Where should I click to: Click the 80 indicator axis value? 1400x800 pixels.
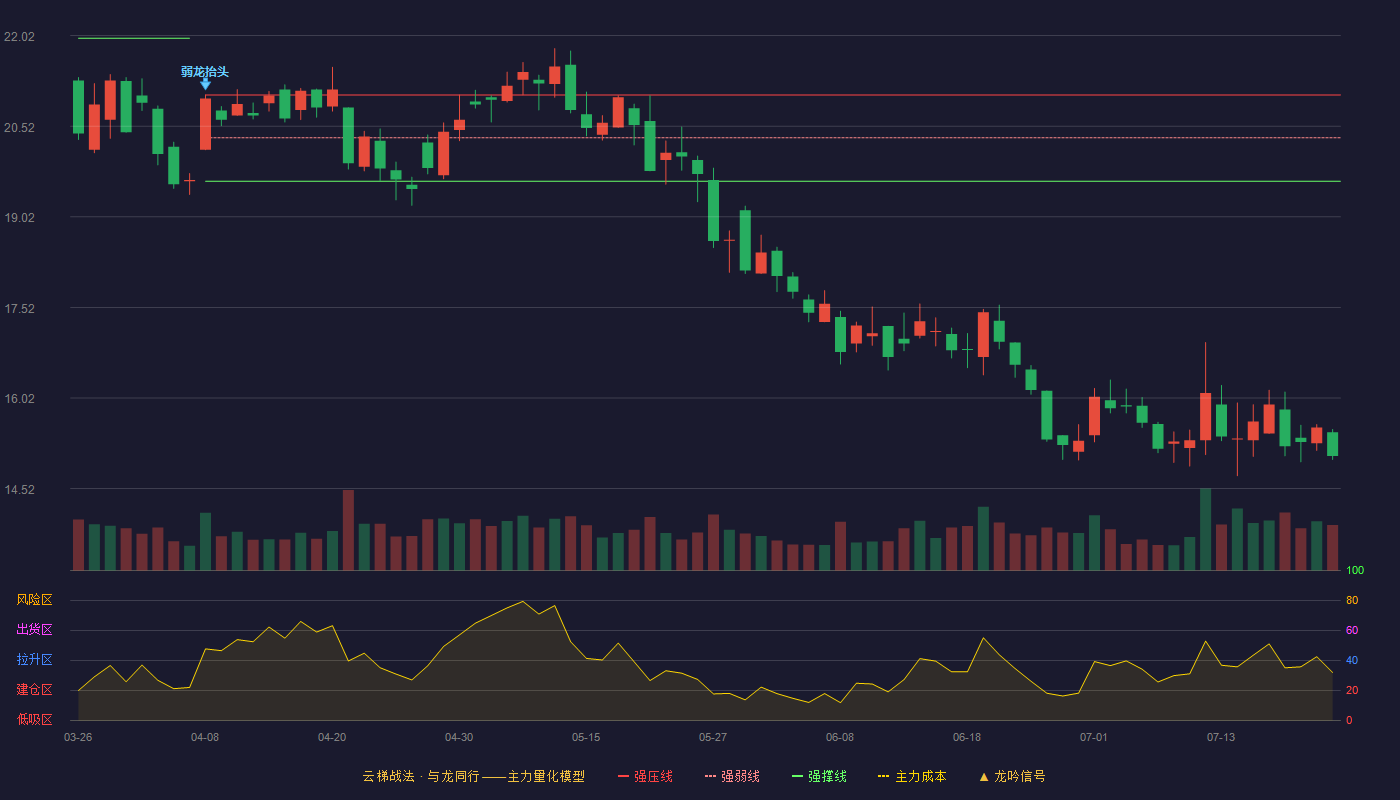tap(1352, 600)
